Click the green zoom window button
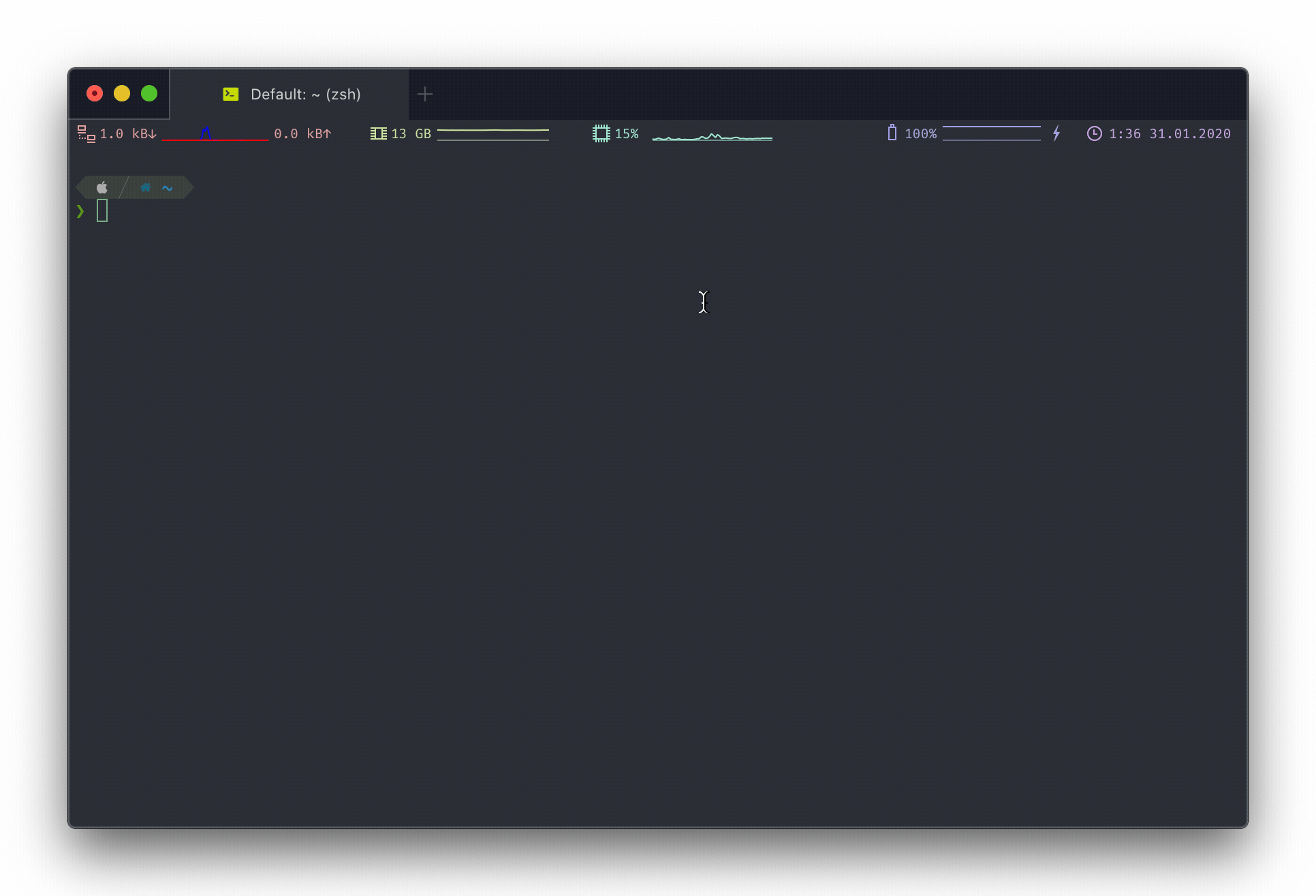 (x=149, y=93)
